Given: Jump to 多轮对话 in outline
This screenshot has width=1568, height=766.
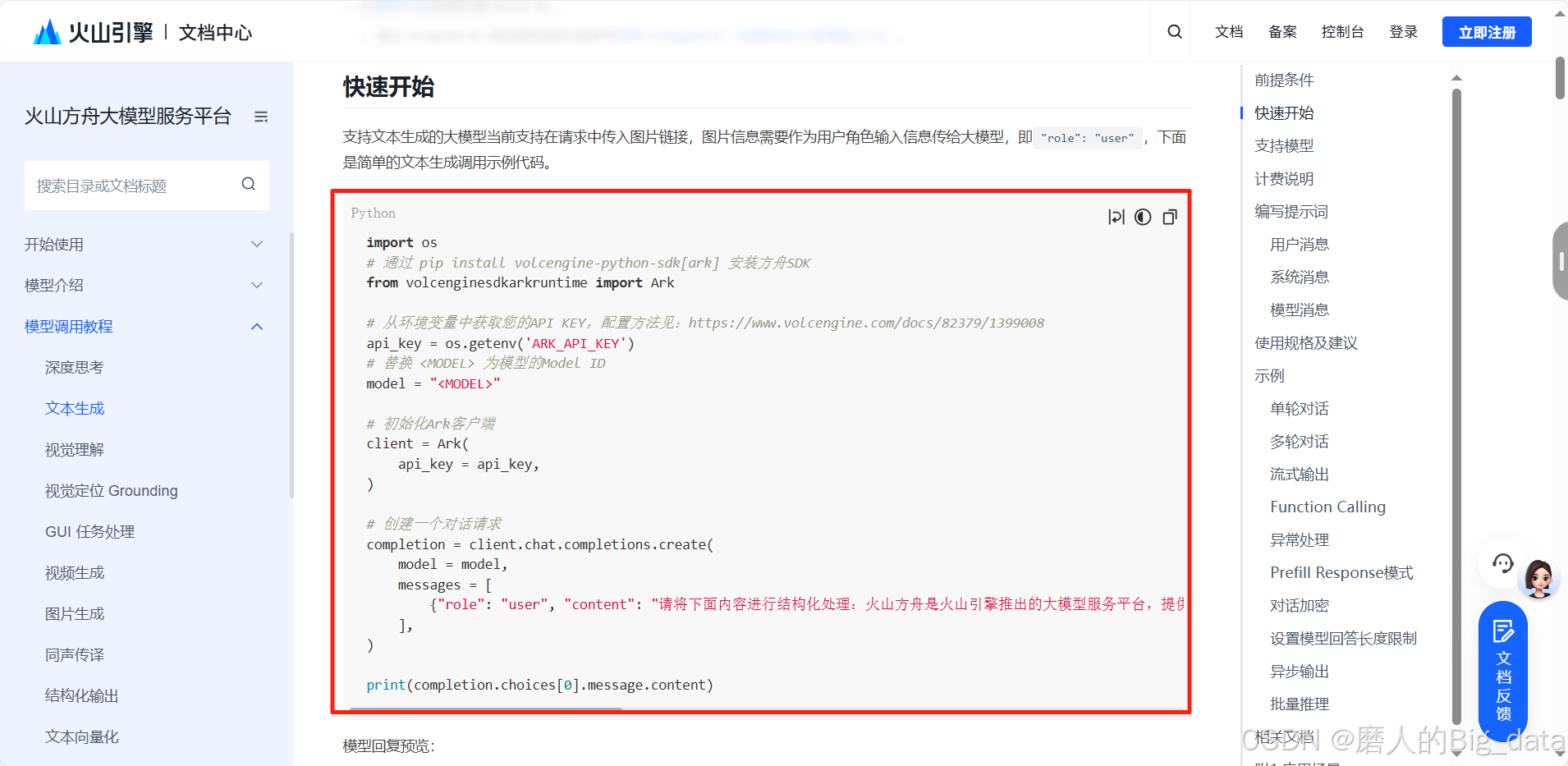Looking at the screenshot, I should [x=1300, y=442].
